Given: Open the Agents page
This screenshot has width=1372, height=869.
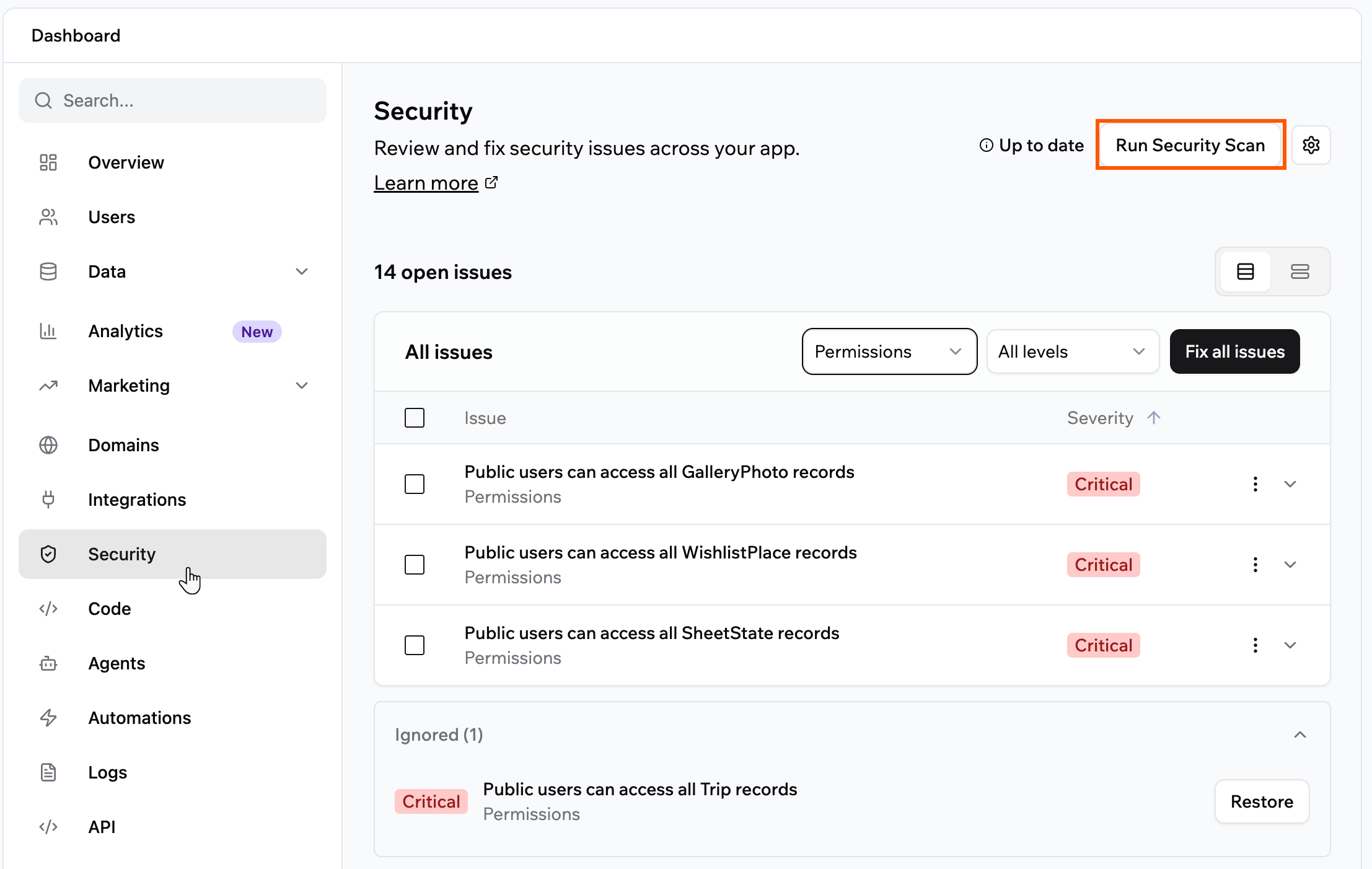Looking at the screenshot, I should 172,663.
